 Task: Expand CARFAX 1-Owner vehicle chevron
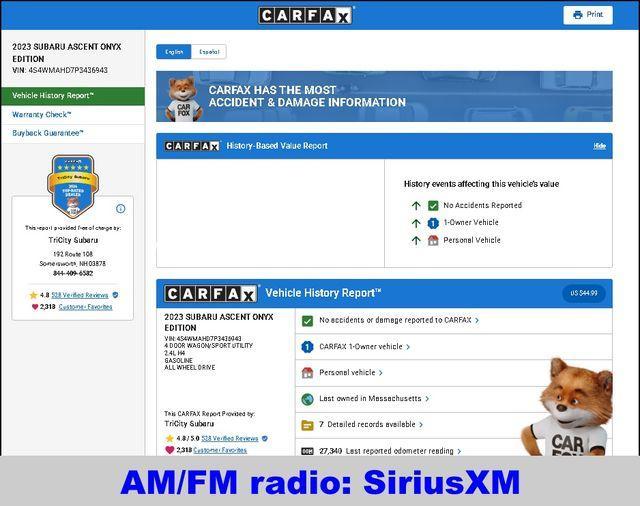[x=408, y=347]
